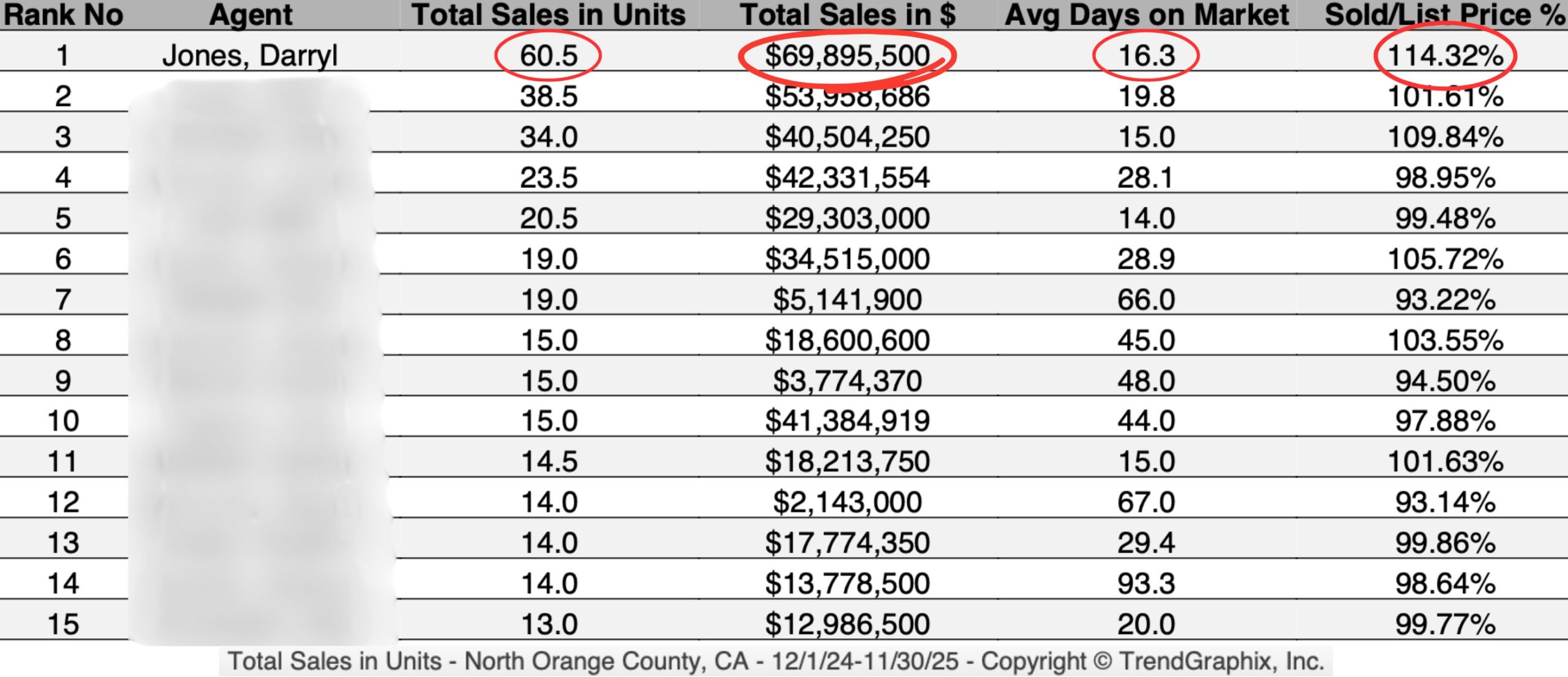Click the circled 60.5 units value
The width and height of the screenshot is (1568, 677).
pos(548,56)
